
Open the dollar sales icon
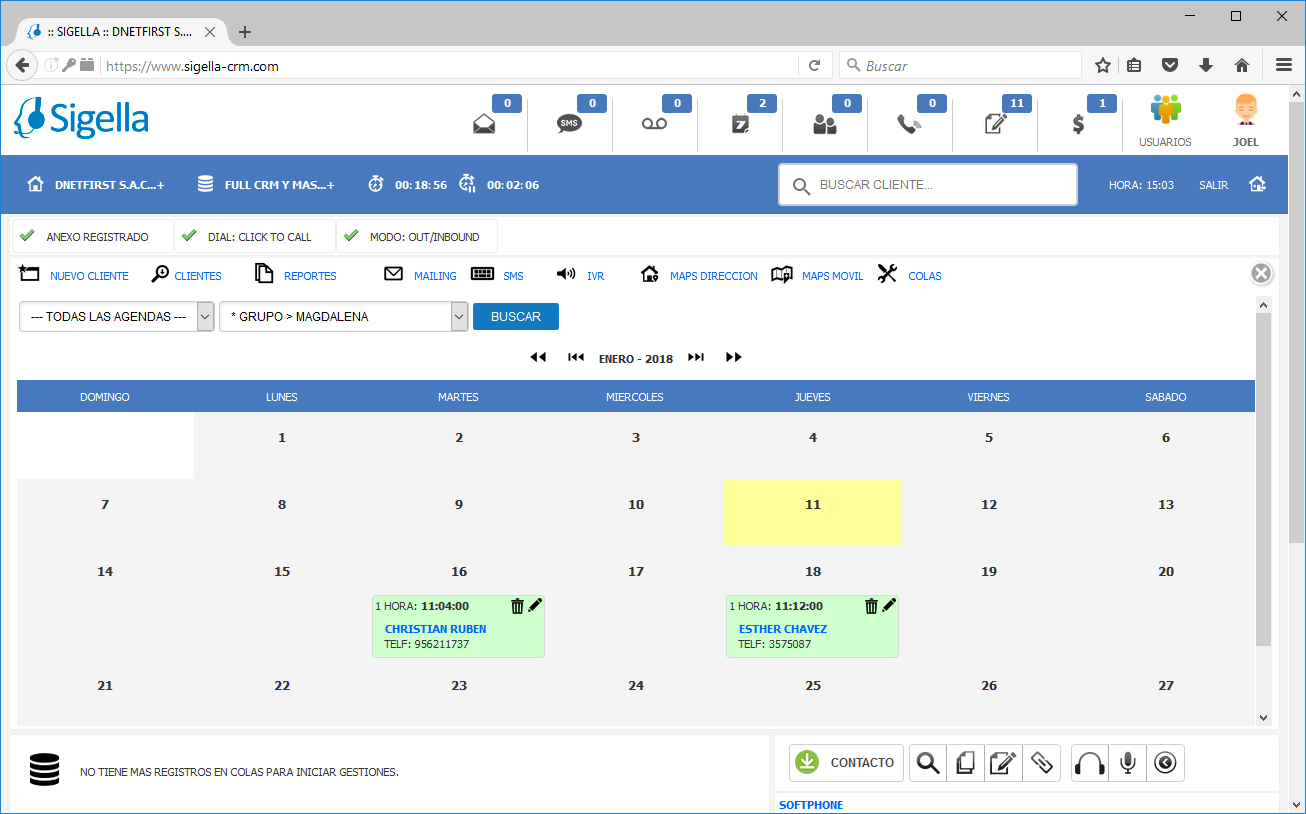click(x=1079, y=124)
